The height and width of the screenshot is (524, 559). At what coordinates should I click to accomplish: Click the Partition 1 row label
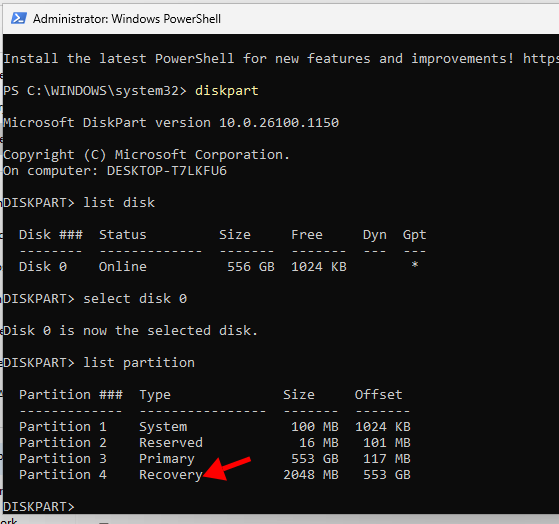pyautogui.click(x=63, y=426)
